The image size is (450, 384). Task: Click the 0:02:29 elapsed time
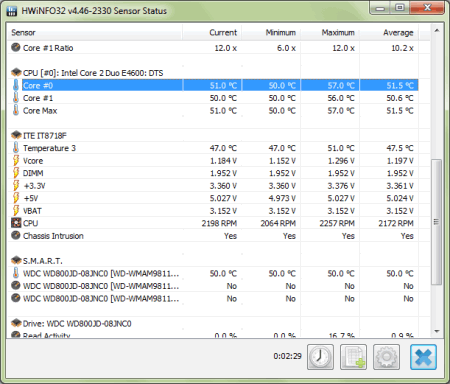[x=287, y=356]
